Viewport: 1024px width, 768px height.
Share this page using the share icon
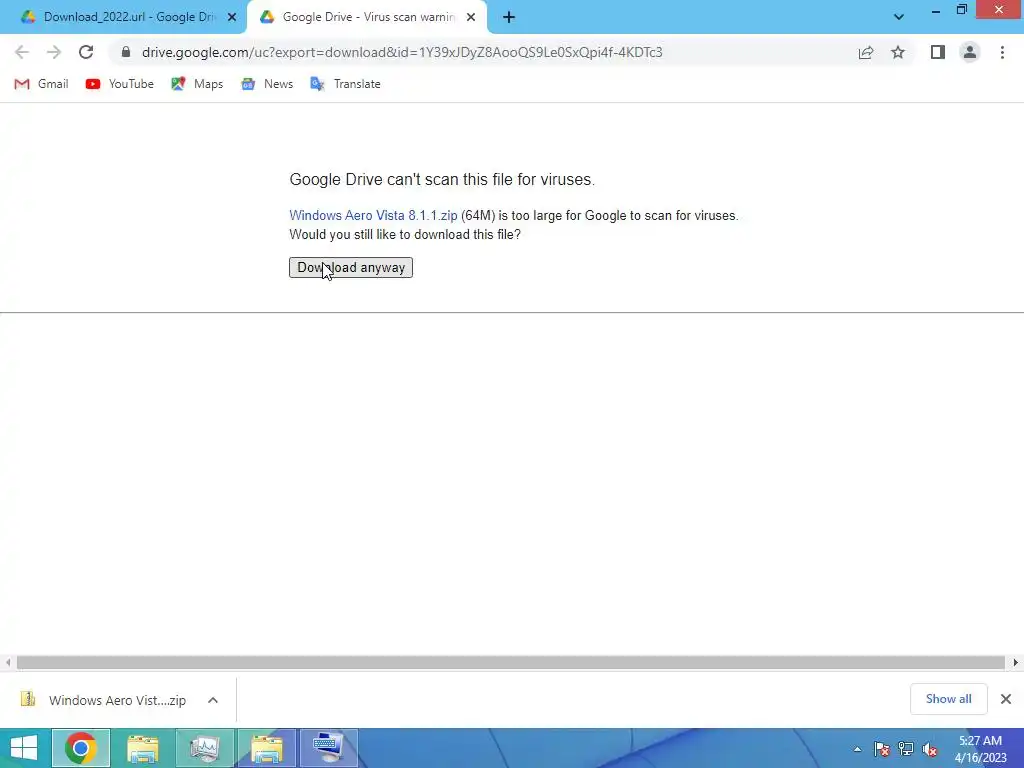tap(866, 52)
